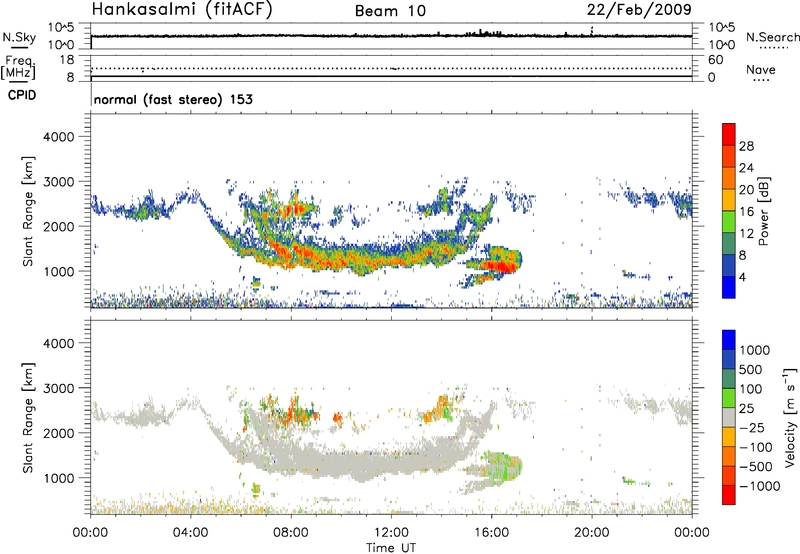800x554 pixels.
Task: Click the N.Sky noise trace line
Action: coord(391,36)
